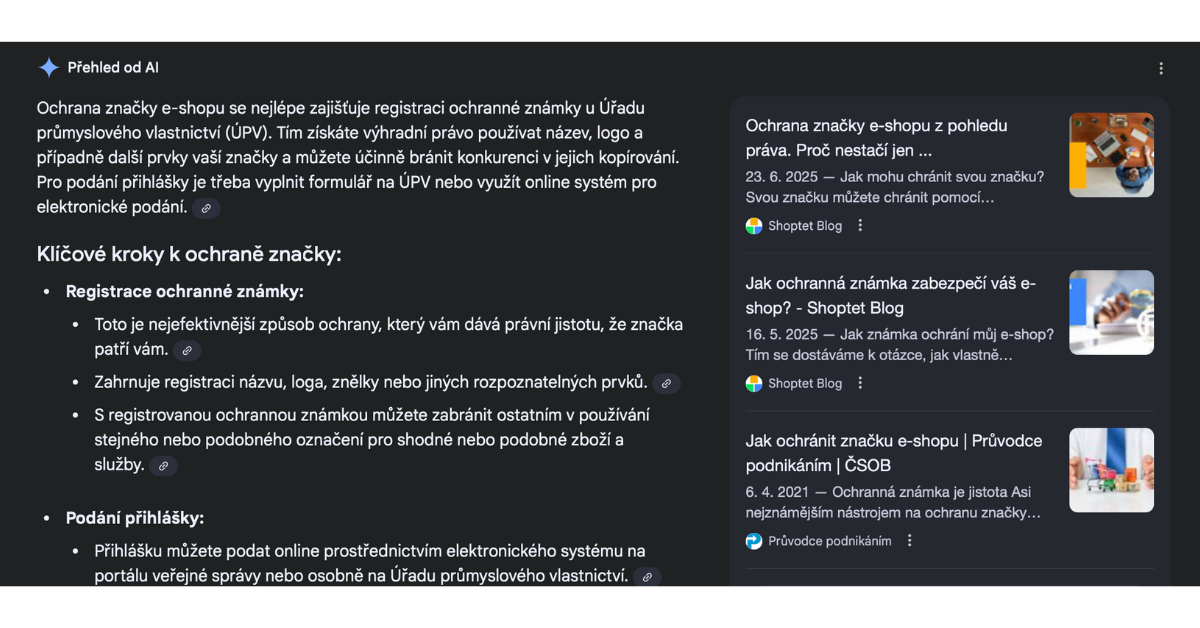Screen dimensions: 1200x628
Task: Open more options for second Shoptet Blog result
Action: tap(860, 383)
